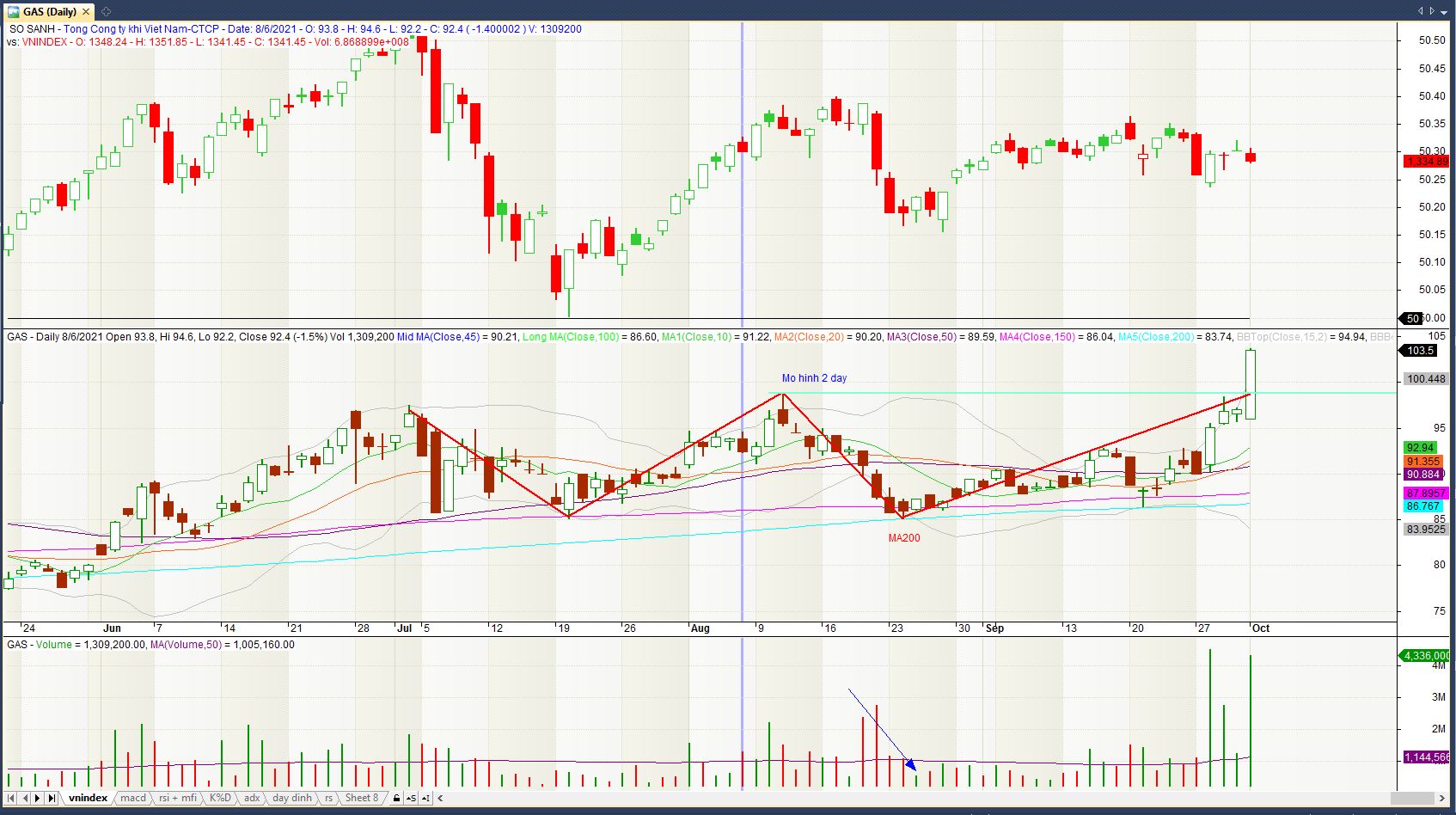Screen dimensions: 1456x815
Task: Click the 'Mo hinh 2 day' chart annotation
Action: [814, 378]
